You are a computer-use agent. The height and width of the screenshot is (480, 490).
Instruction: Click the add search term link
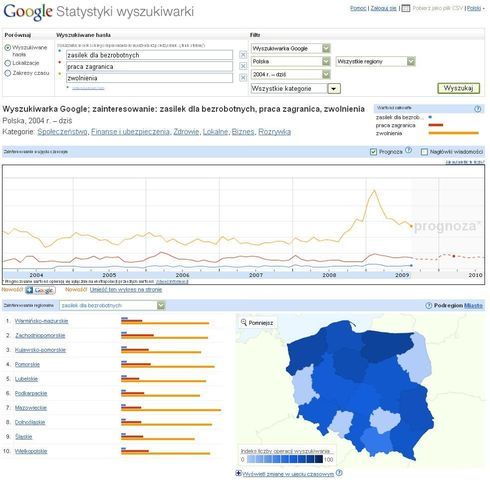[x=88, y=88]
